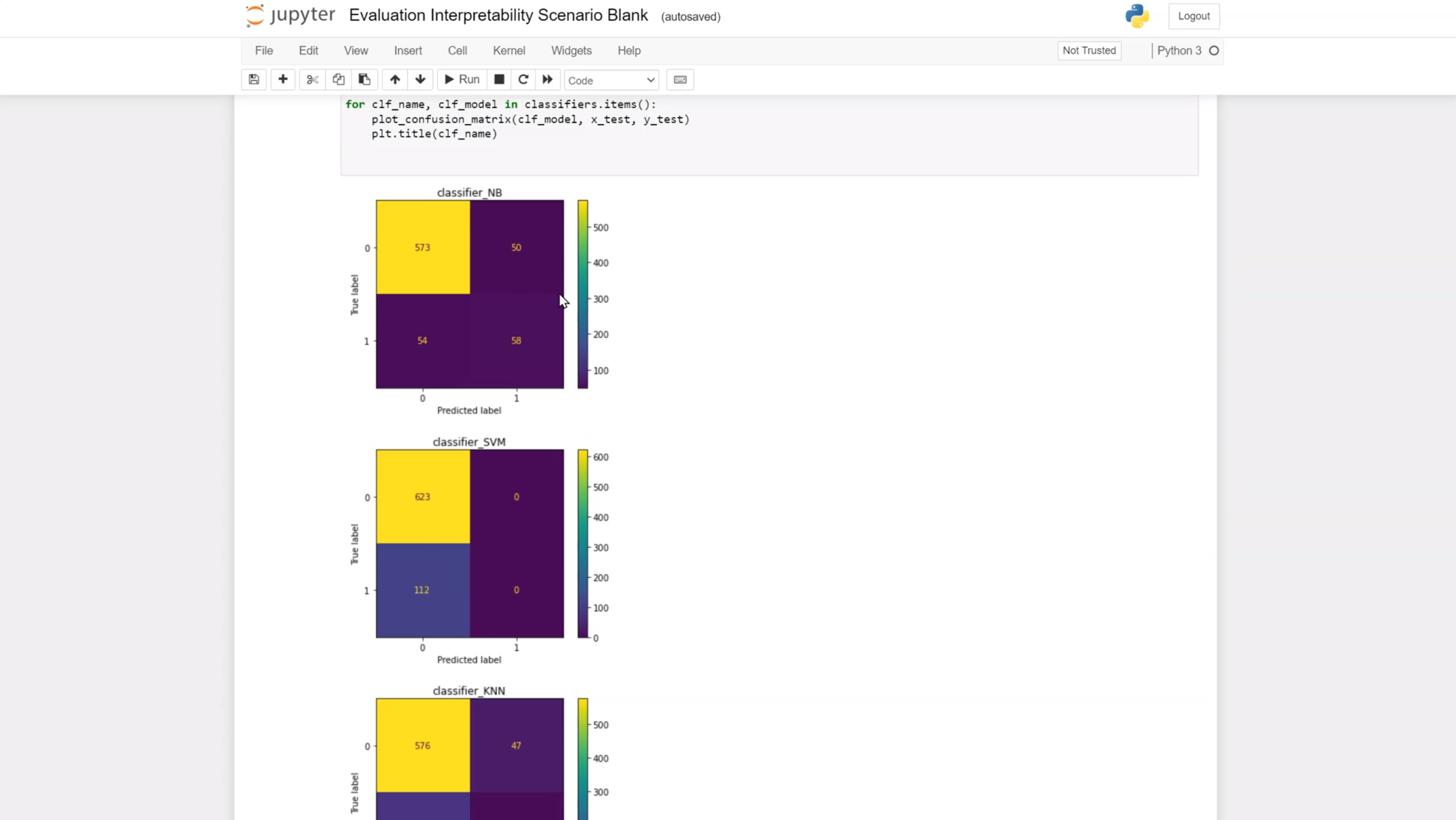The height and width of the screenshot is (820, 1456).
Task: Interrupt the kernel with the stop icon
Action: point(499,79)
